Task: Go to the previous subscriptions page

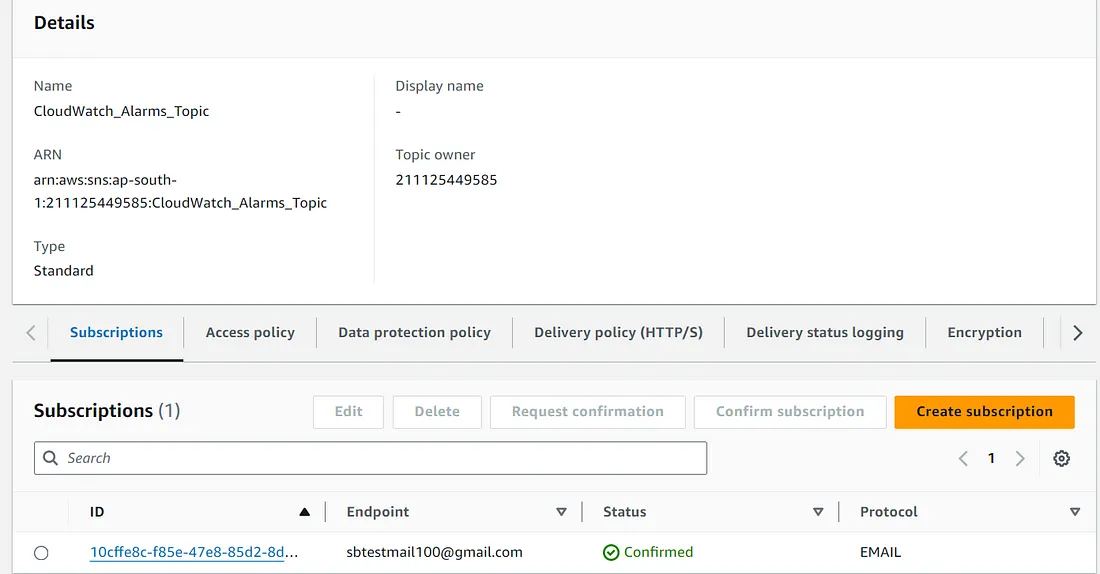Action: tap(963, 458)
